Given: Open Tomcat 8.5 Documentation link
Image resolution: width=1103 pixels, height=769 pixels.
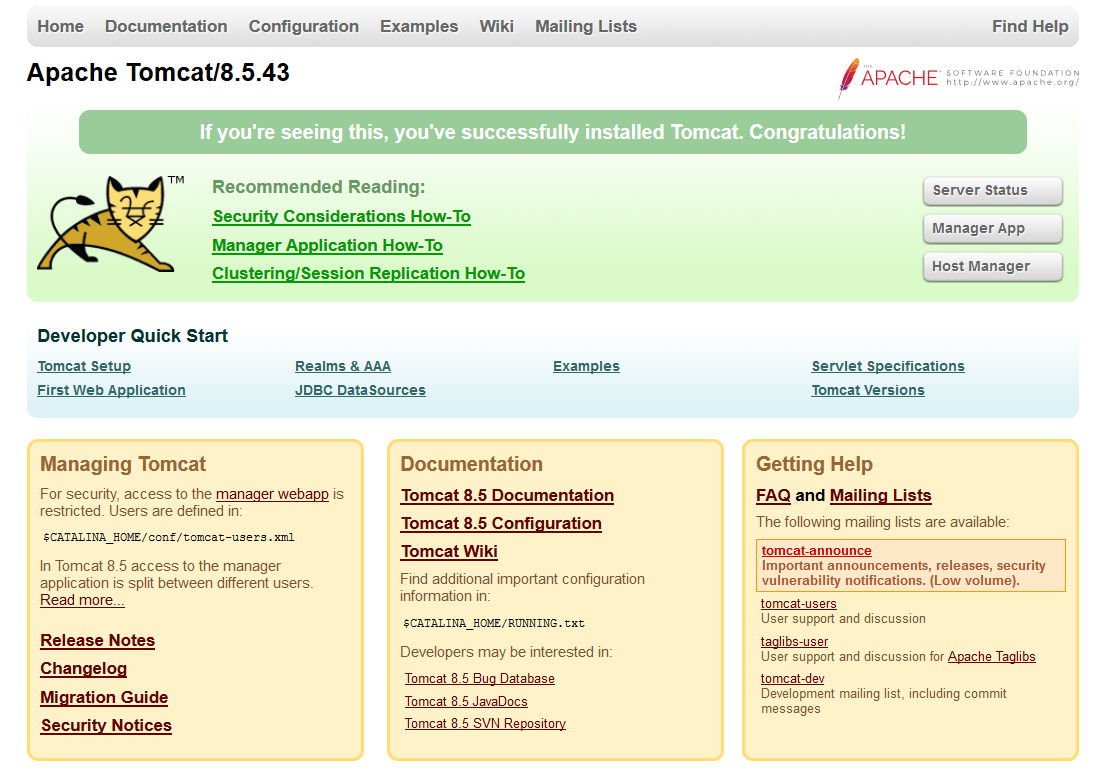Looking at the screenshot, I should [508, 496].
